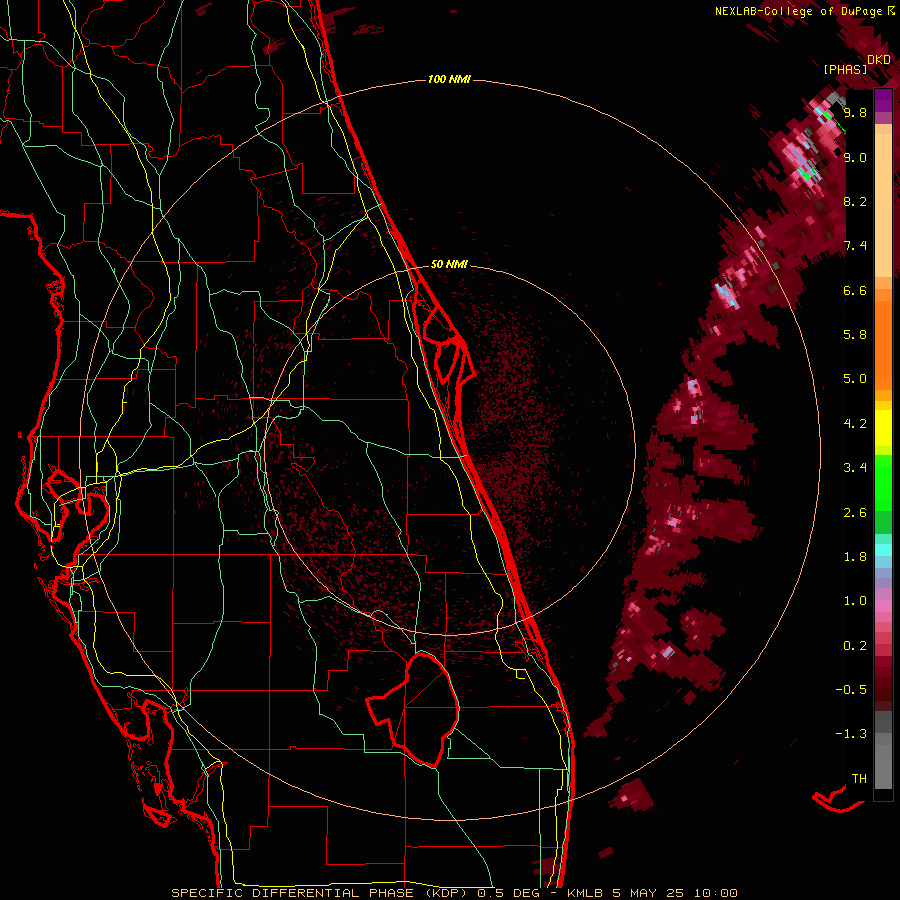The image size is (900, 900).
Task: Pick the yellow band of the color bar
Action: (883, 428)
